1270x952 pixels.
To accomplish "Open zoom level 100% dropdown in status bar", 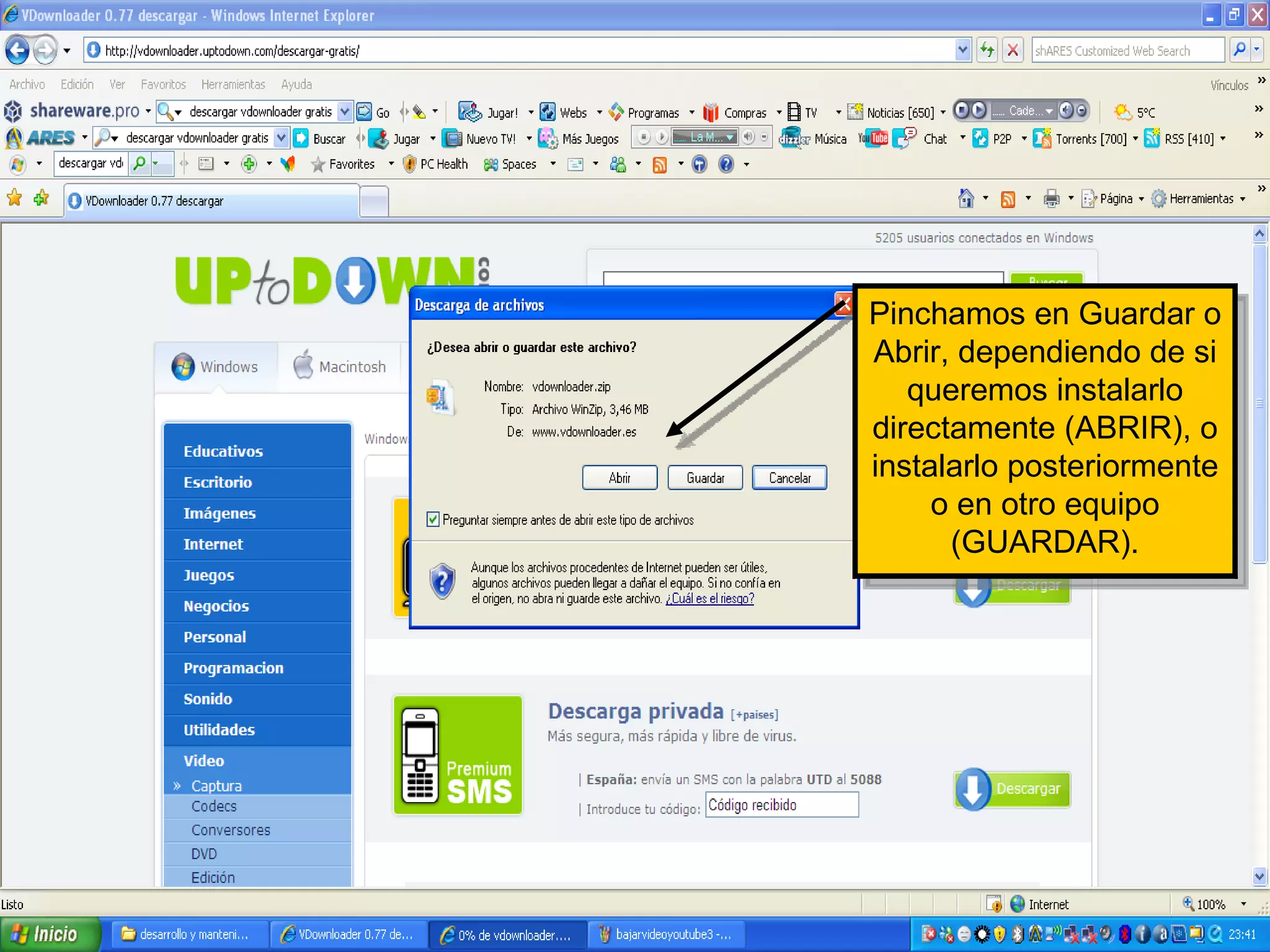I will point(1243,904).
